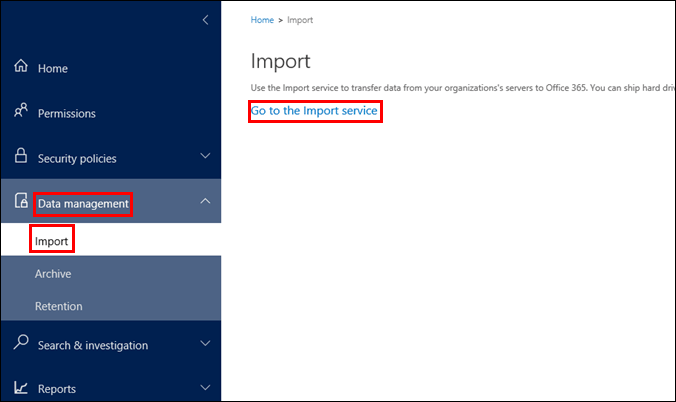Open the Permissions menu label

67,114
